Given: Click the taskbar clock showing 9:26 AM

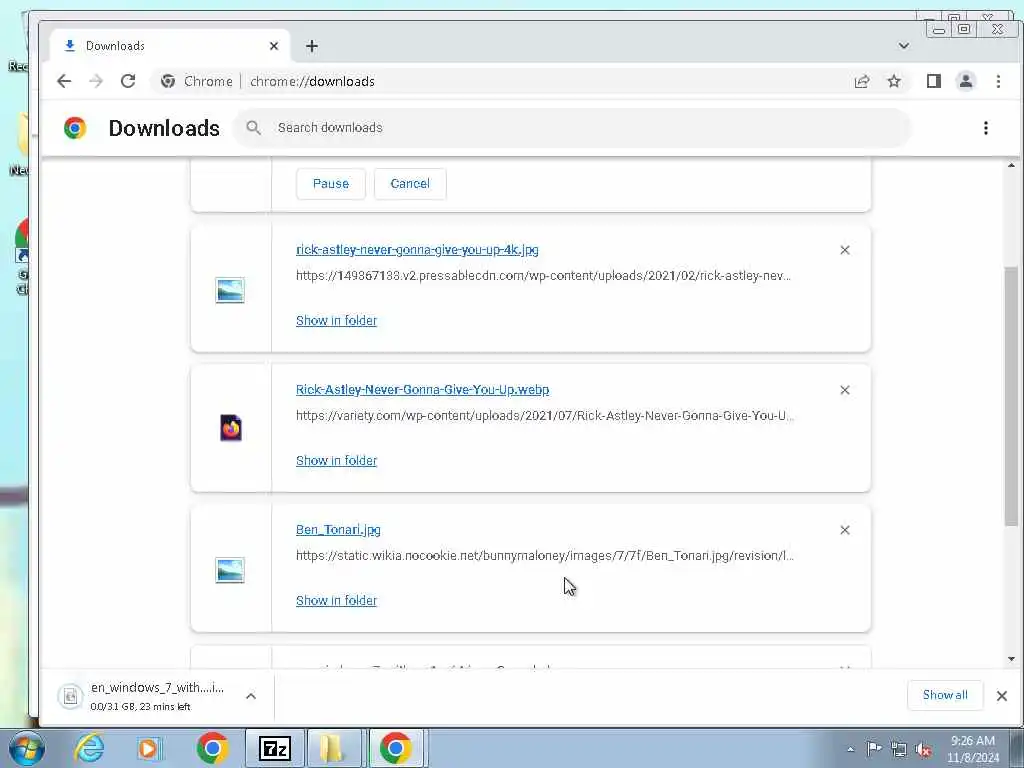Looking at the screenshot, I should [973, 749].
